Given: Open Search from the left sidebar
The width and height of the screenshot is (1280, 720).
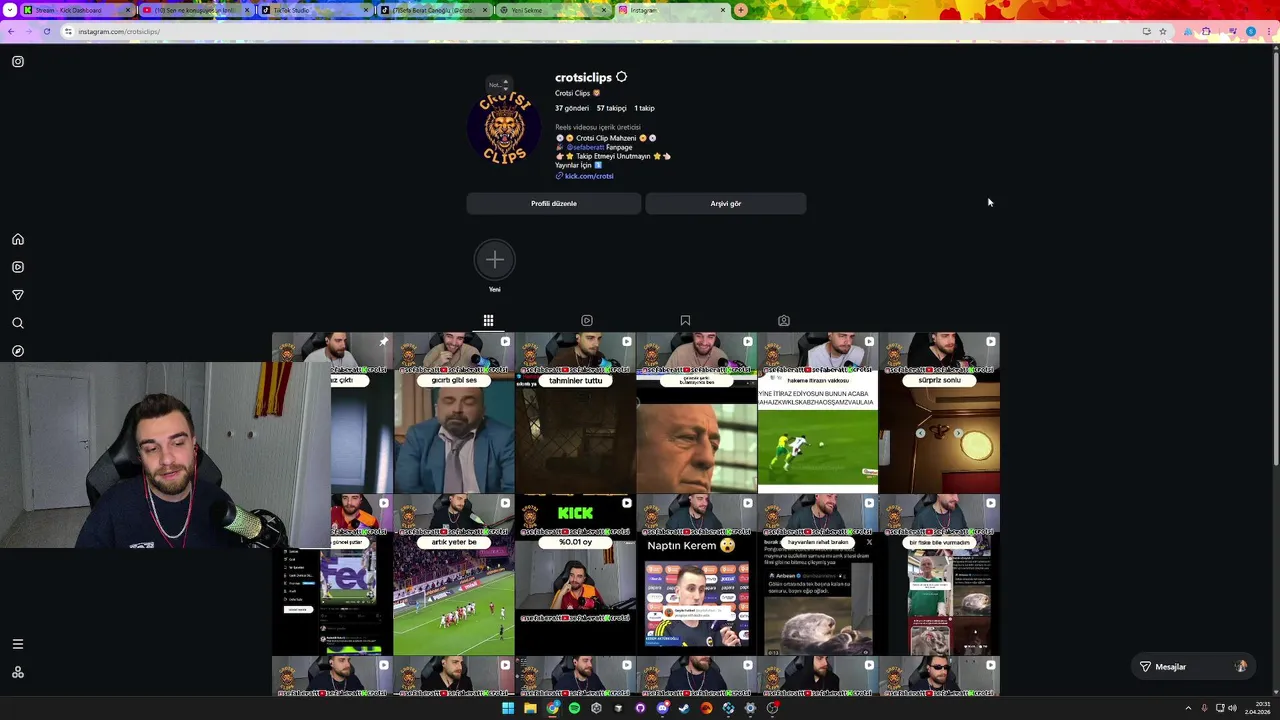Looking at the screenshot, I should [18, 323].
